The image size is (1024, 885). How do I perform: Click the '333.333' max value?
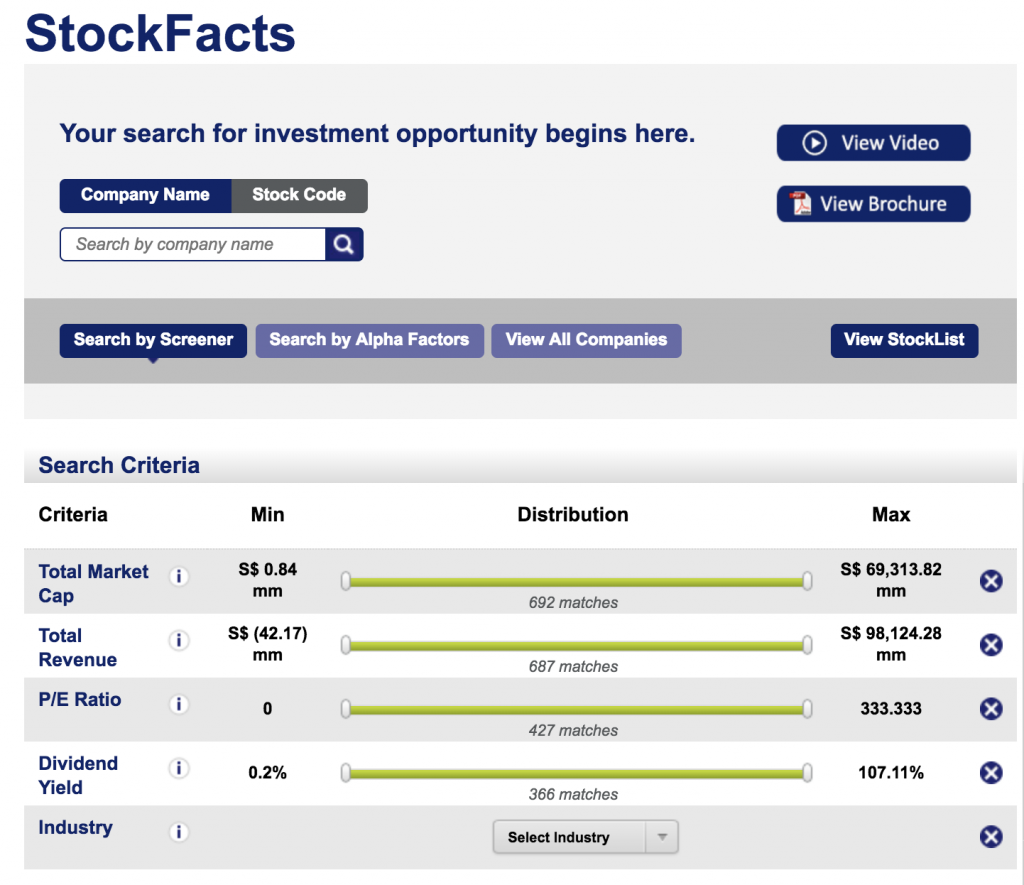891,709
